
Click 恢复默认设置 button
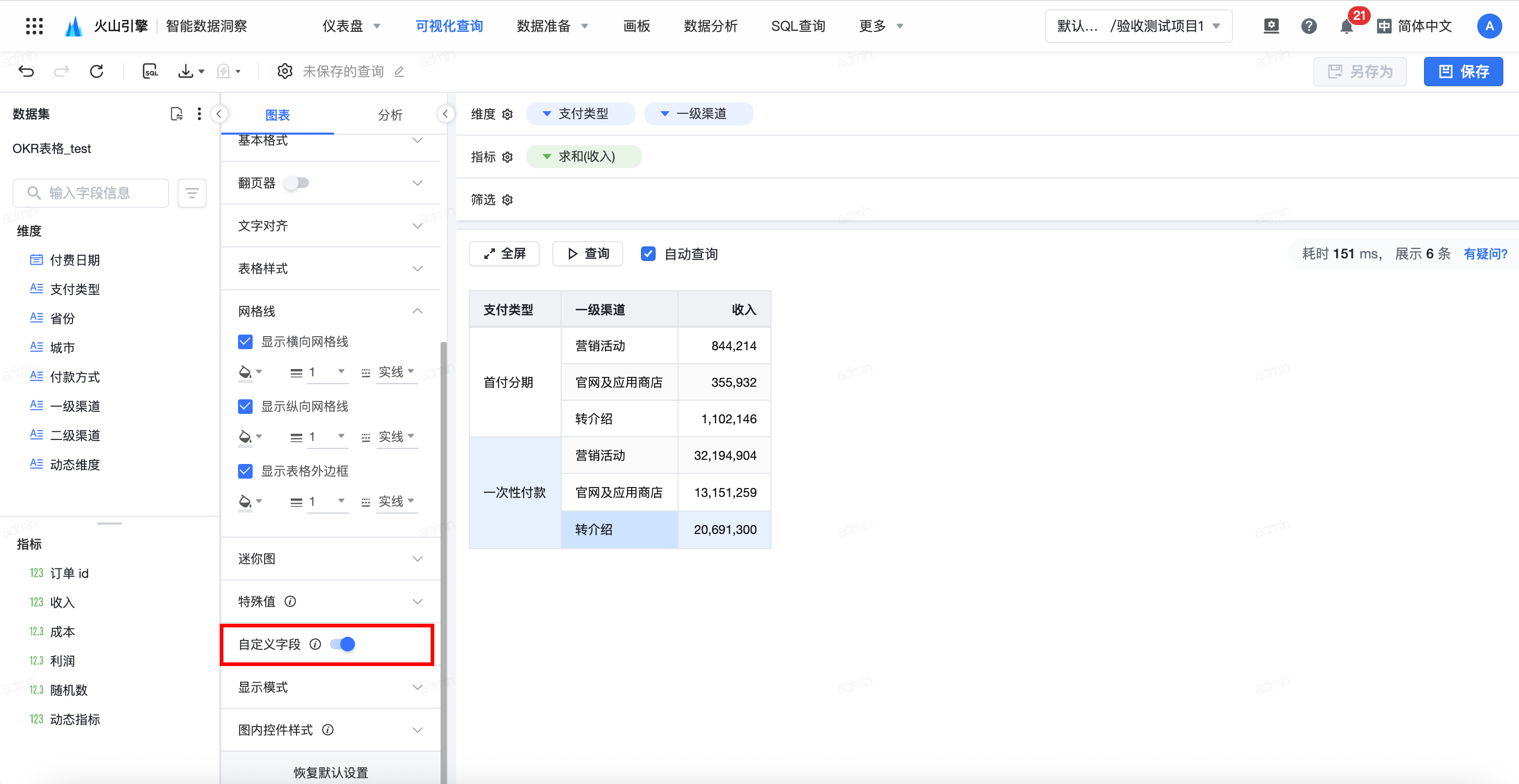pyautogui.click(x=331, y=772)
